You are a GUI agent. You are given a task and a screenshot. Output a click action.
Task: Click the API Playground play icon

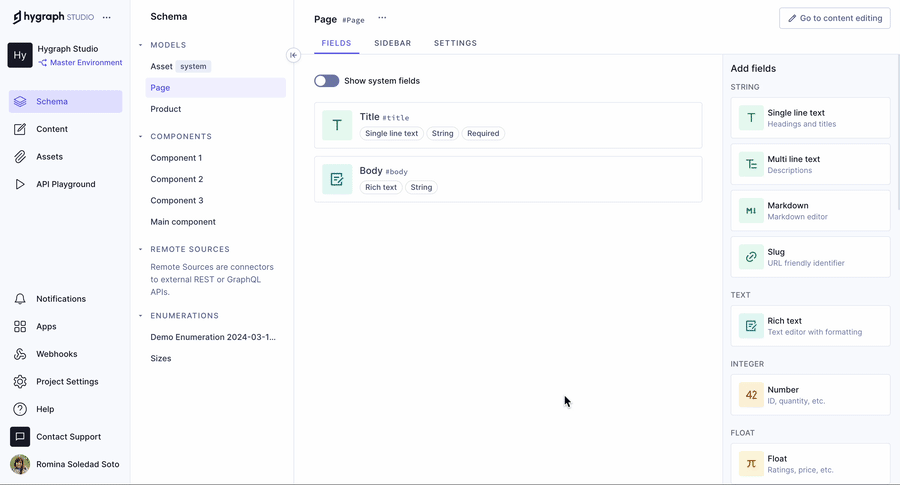[x=20, y=184]
